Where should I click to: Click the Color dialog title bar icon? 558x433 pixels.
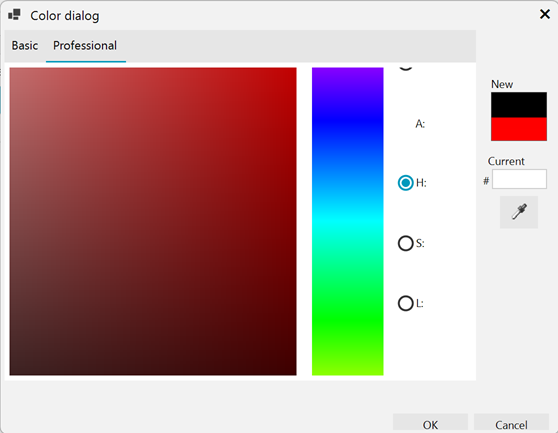click(x=14, y=15)
